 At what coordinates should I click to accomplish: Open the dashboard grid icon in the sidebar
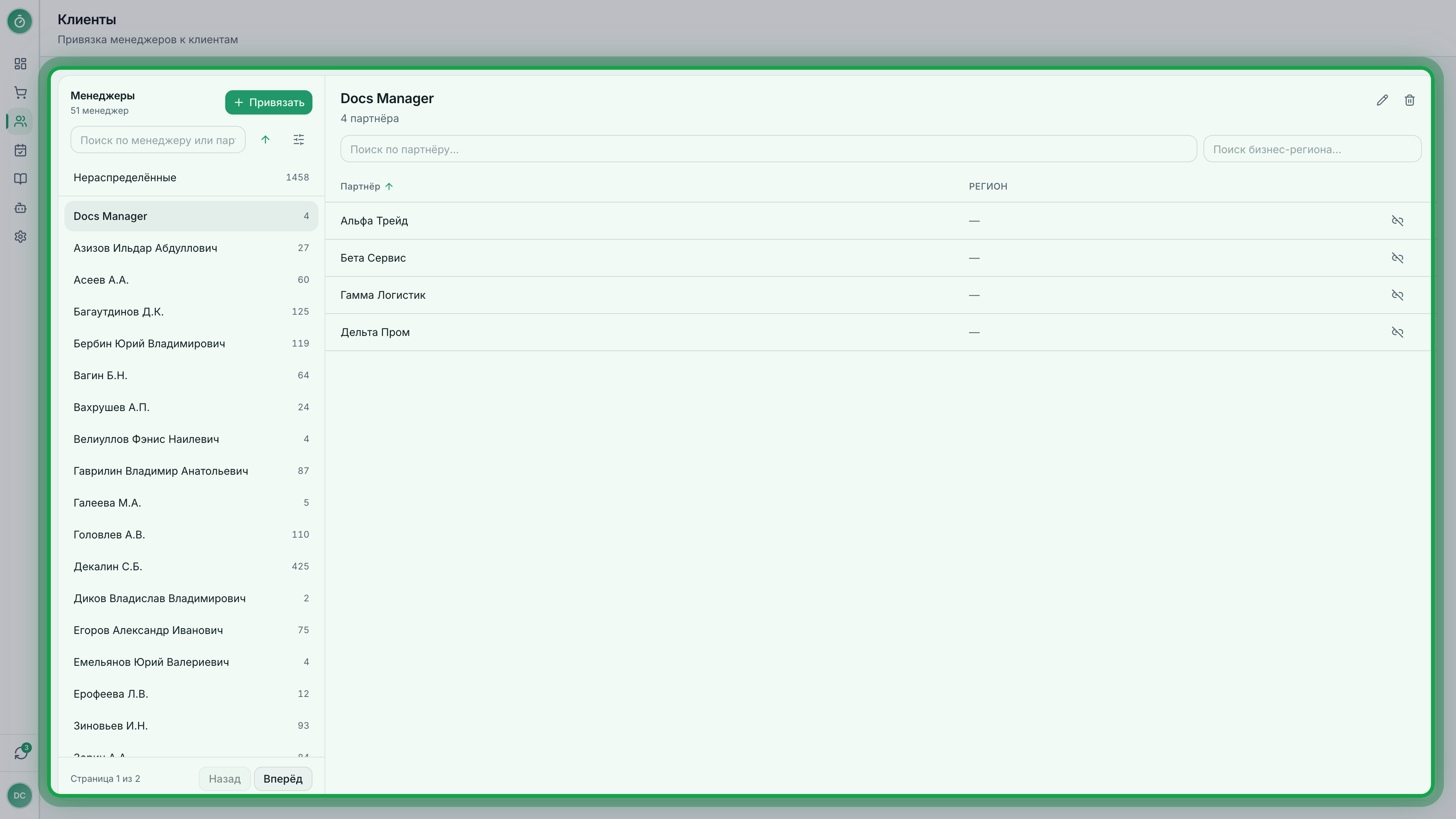point(20,64)
